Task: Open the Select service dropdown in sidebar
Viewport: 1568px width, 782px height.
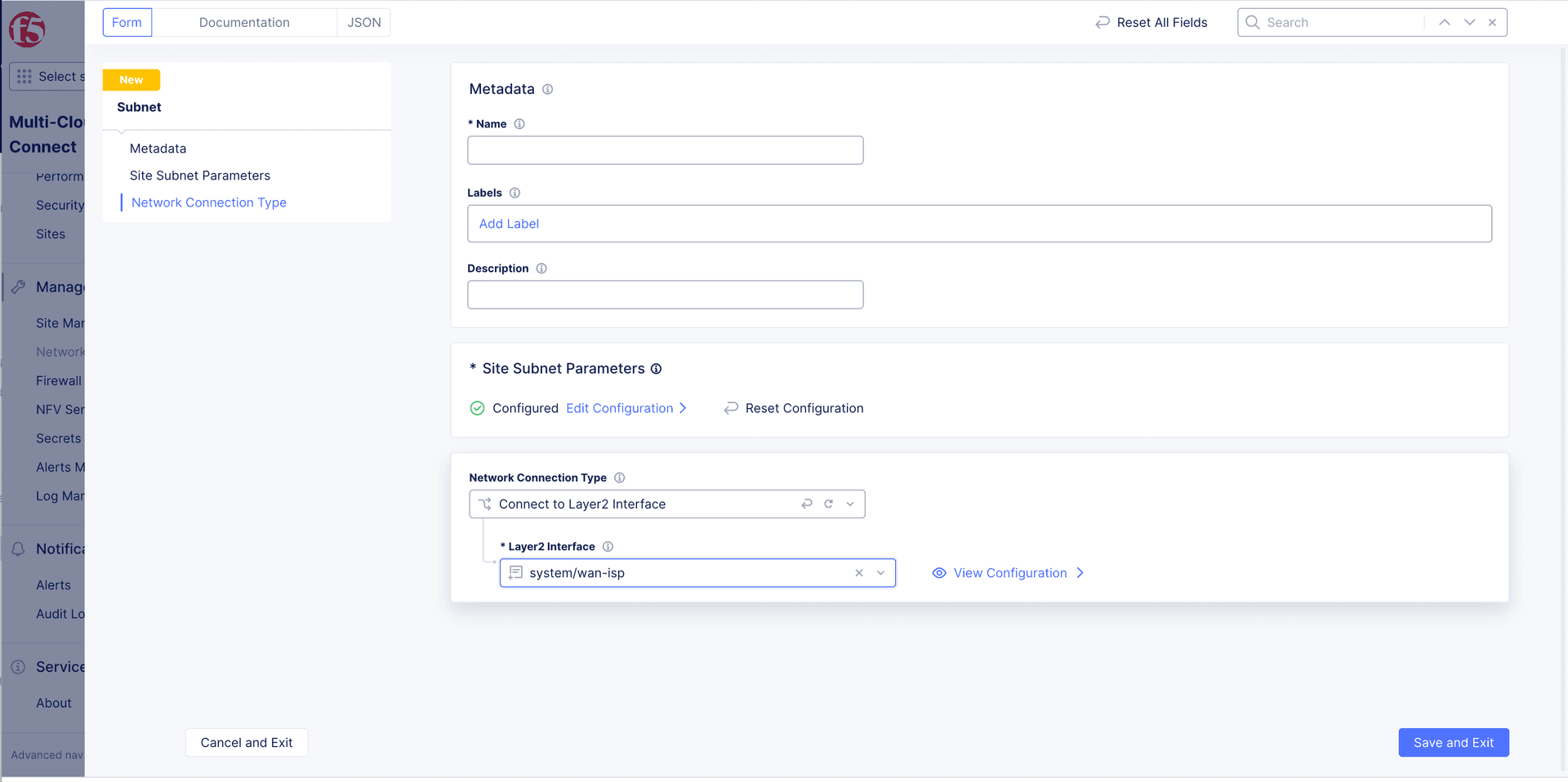Action: pos(47,77)
